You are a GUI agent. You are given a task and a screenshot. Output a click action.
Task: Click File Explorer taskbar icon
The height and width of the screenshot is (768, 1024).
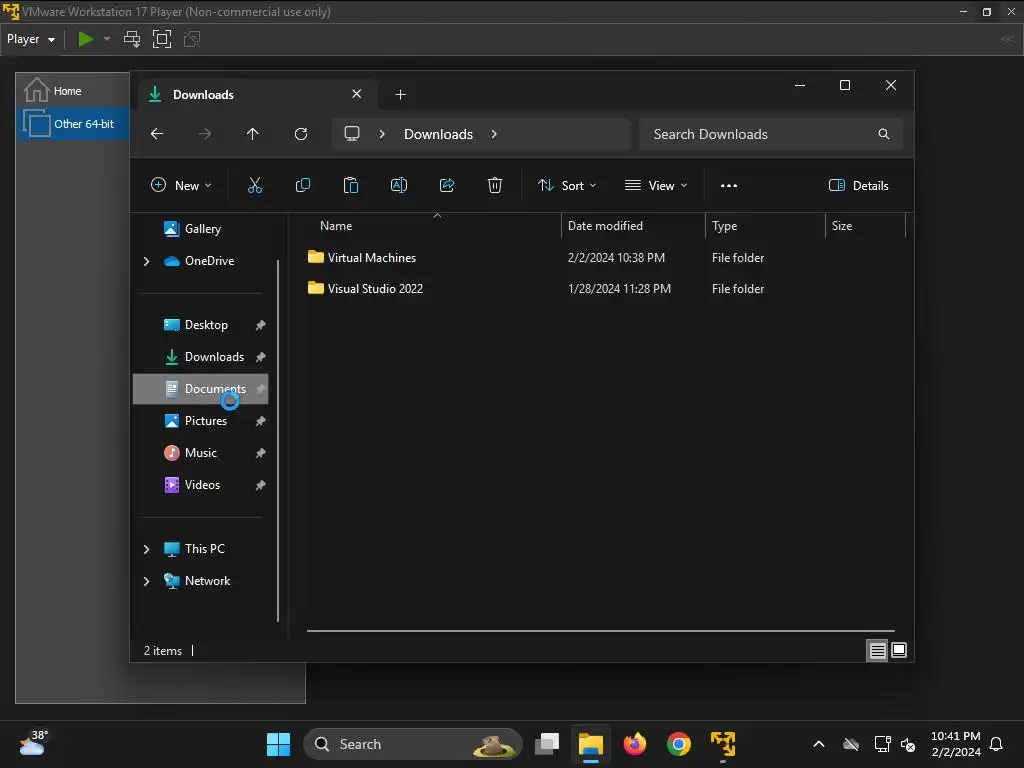[x=590, y=744]
